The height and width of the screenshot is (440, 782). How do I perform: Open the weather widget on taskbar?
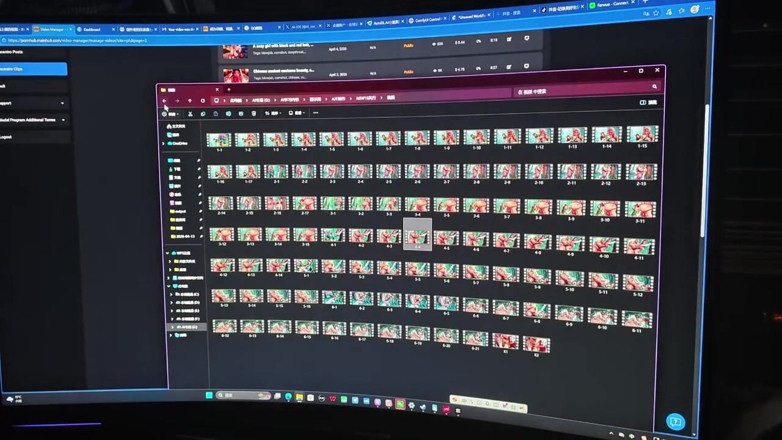13,399
